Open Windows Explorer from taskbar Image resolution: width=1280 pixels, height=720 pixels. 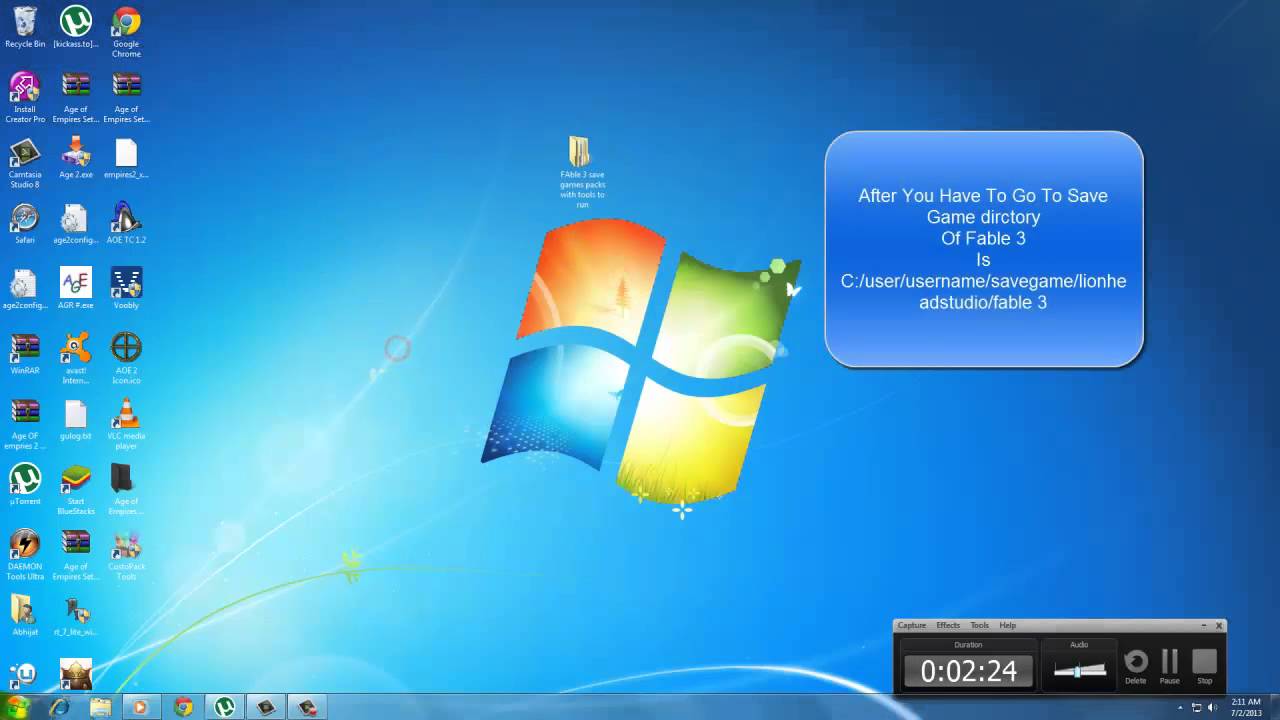pos(101,707)
